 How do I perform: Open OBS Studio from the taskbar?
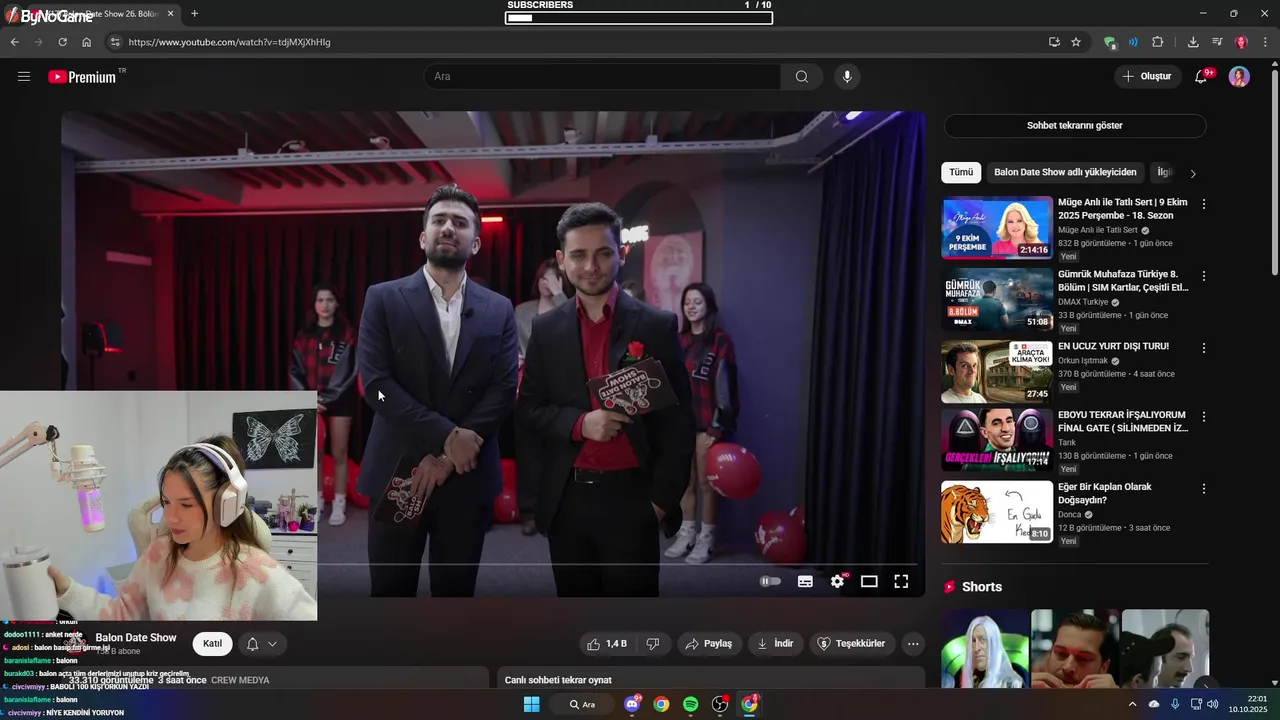point(719,704)
